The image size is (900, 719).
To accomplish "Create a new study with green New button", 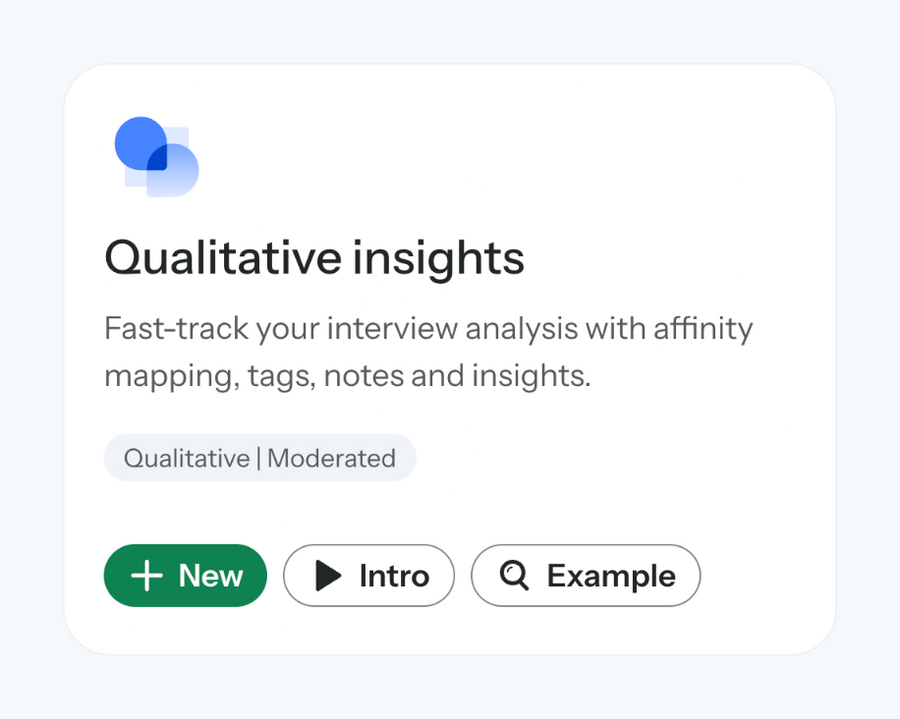I will [185, 576].
